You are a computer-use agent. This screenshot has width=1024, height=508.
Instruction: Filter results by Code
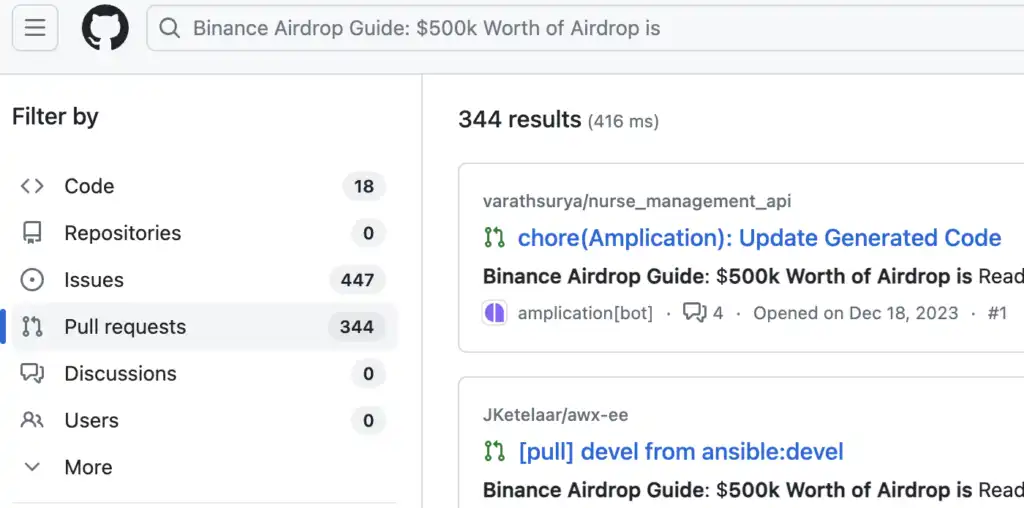(x=204, y=186)
